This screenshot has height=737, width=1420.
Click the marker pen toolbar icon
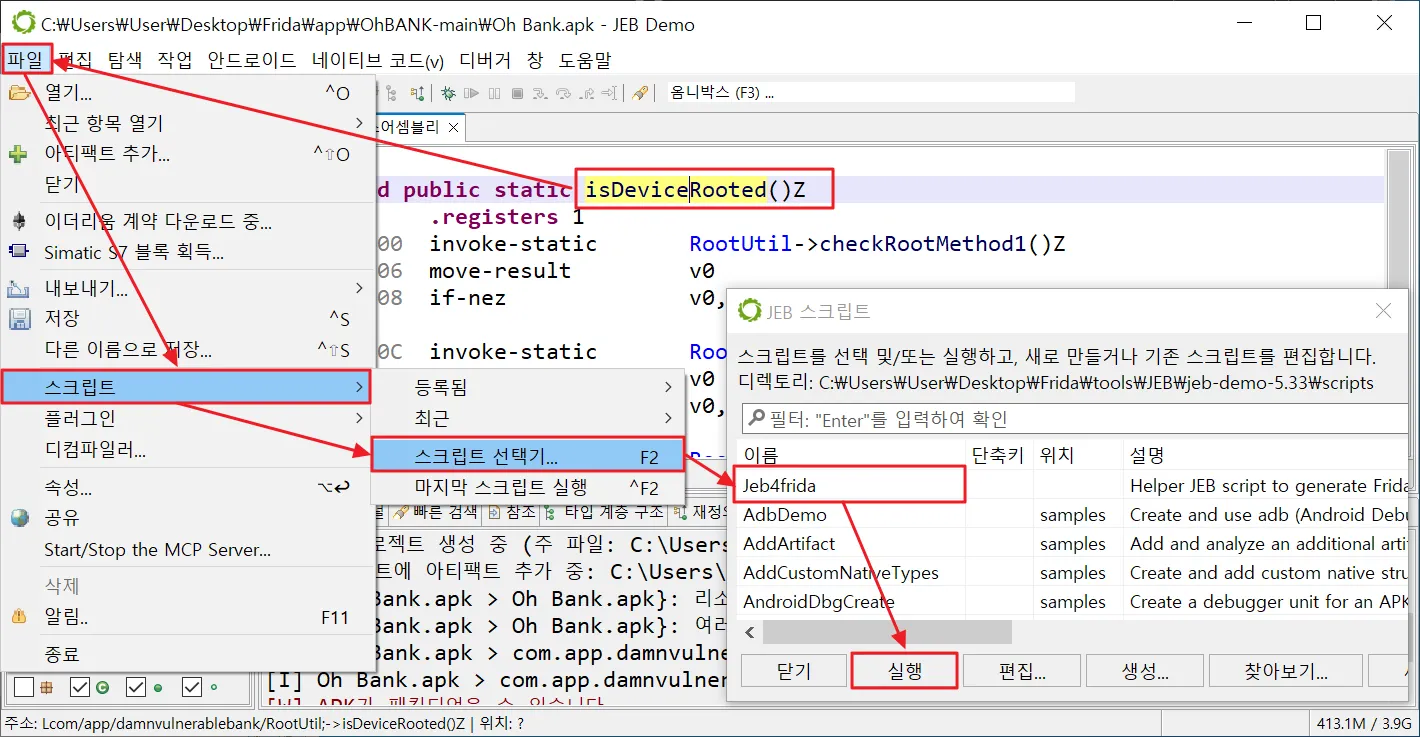point(640,93)
